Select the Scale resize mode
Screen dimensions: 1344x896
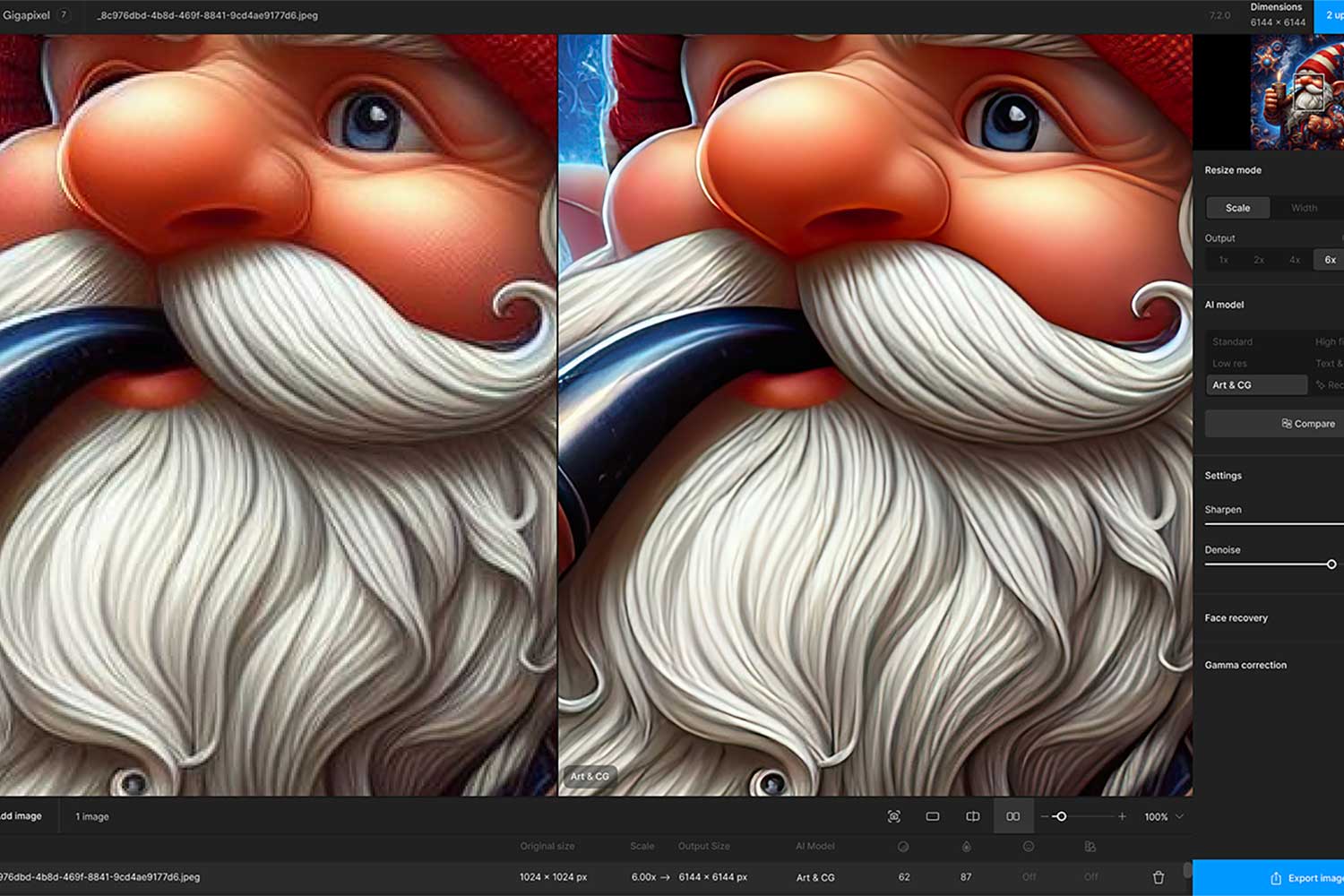[x=1237, y=208]
